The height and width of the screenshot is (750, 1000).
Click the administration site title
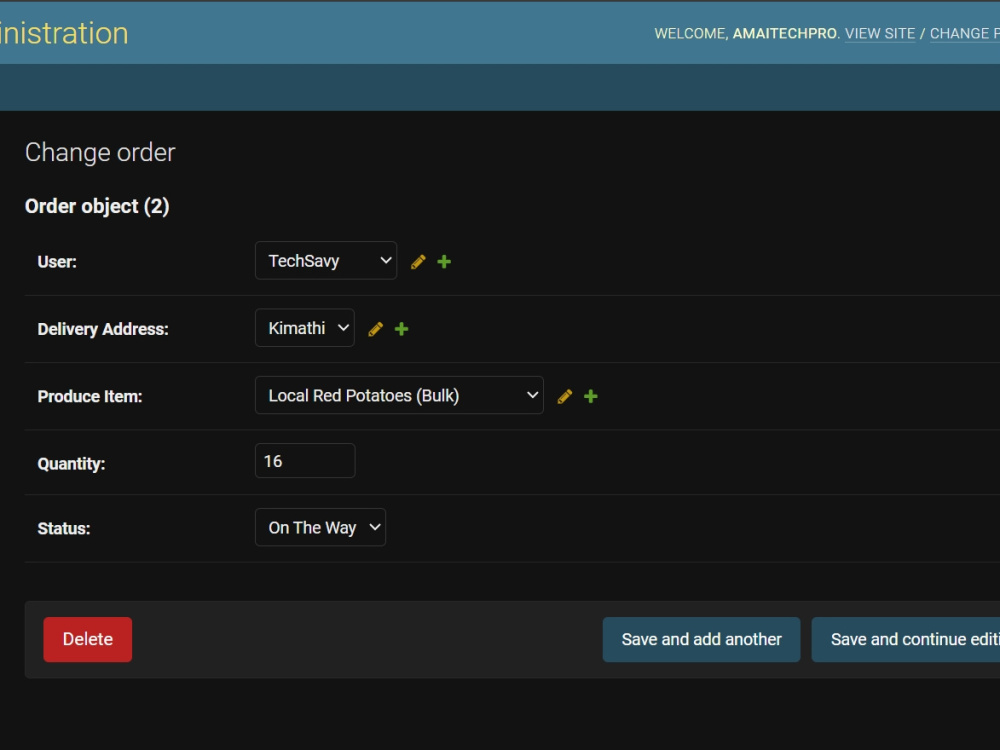pos(64,33)
